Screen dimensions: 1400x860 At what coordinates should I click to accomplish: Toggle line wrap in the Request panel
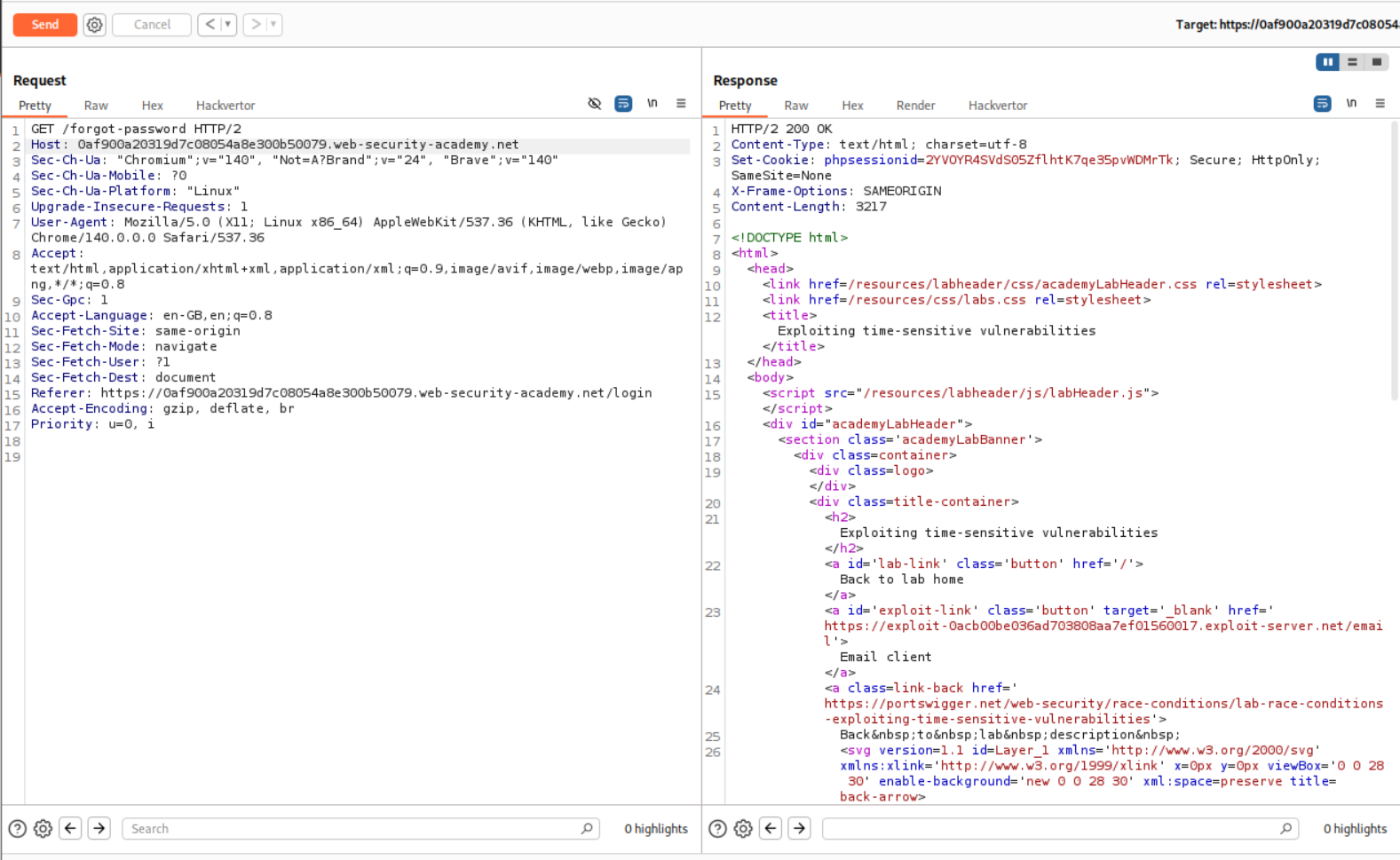[x=623, y=104]
